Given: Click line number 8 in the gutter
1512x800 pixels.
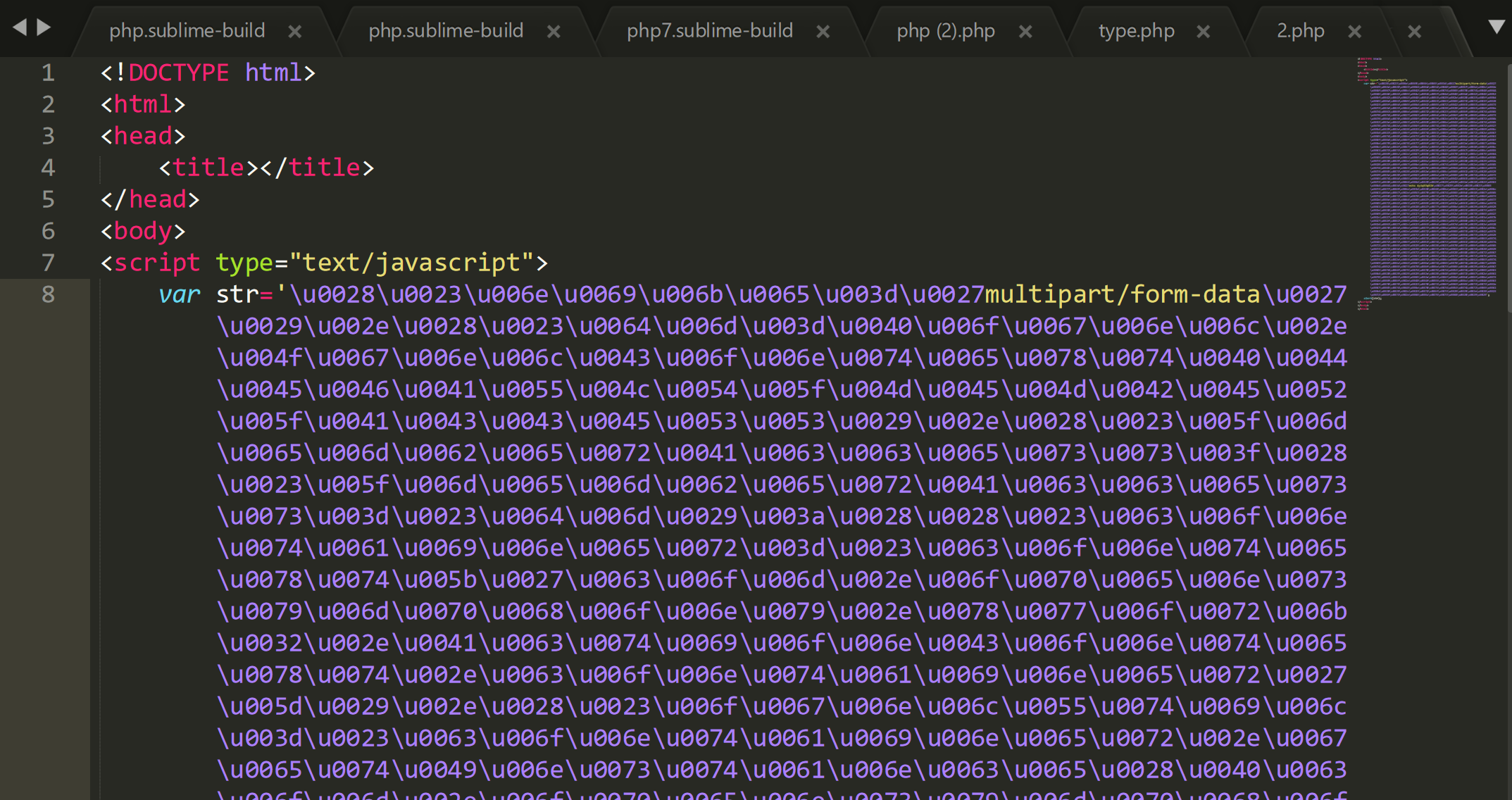Looking at the screenshot, I should [48, 294].
